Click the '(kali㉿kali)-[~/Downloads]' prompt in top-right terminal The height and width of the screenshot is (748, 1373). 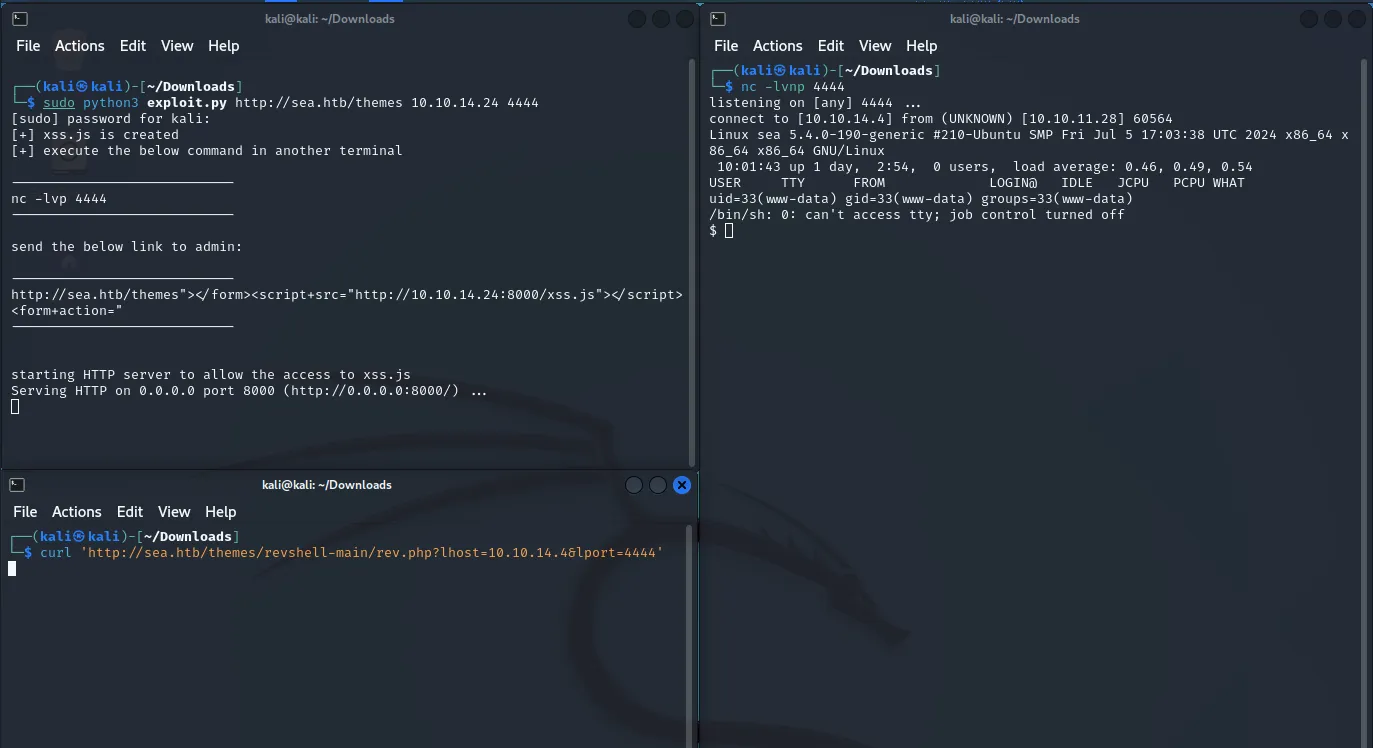827,71
